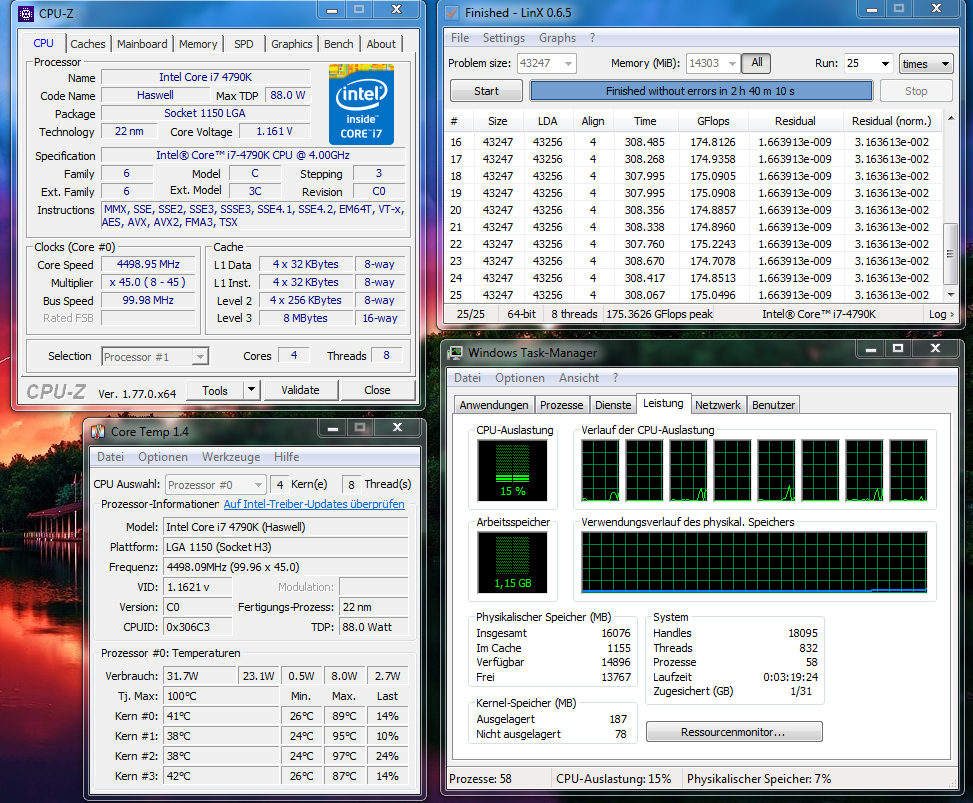Image resolution: width=973 pixels, height=803 pixels.
Task: Sort LinX results by Time column header
Action: [x=645, y=121]
